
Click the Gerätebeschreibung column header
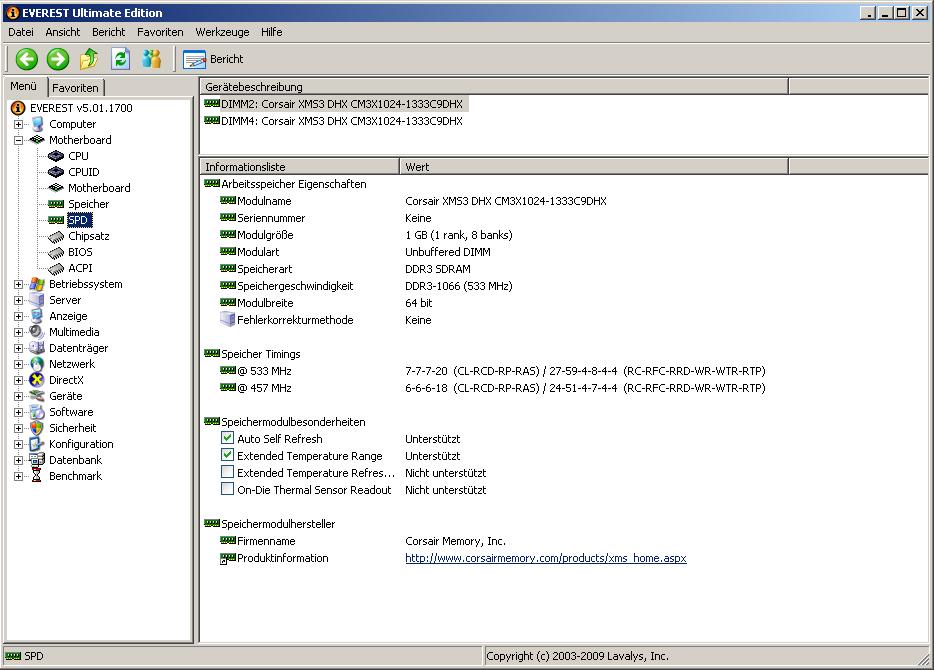coord(494,87)
